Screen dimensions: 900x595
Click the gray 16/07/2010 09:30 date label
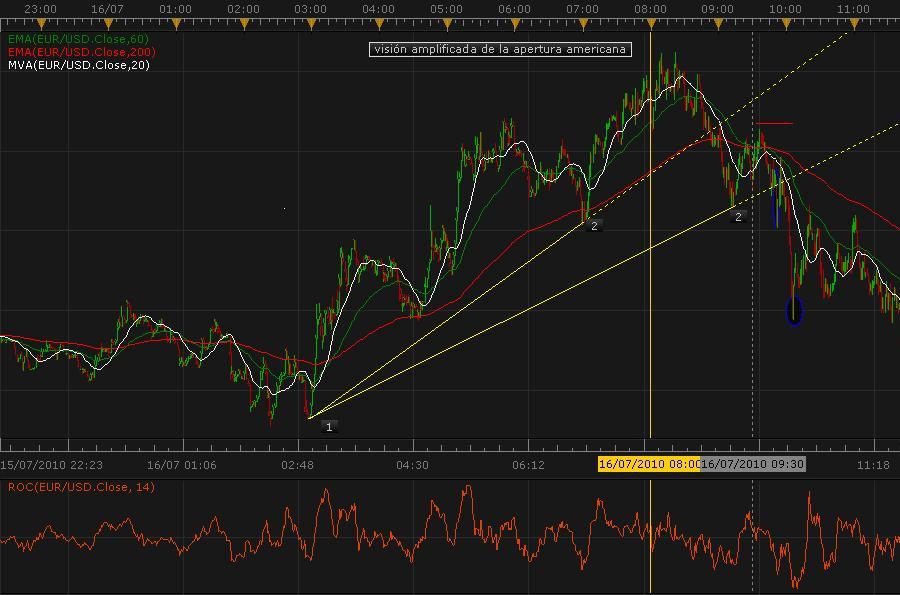click(x=752, y=464)
